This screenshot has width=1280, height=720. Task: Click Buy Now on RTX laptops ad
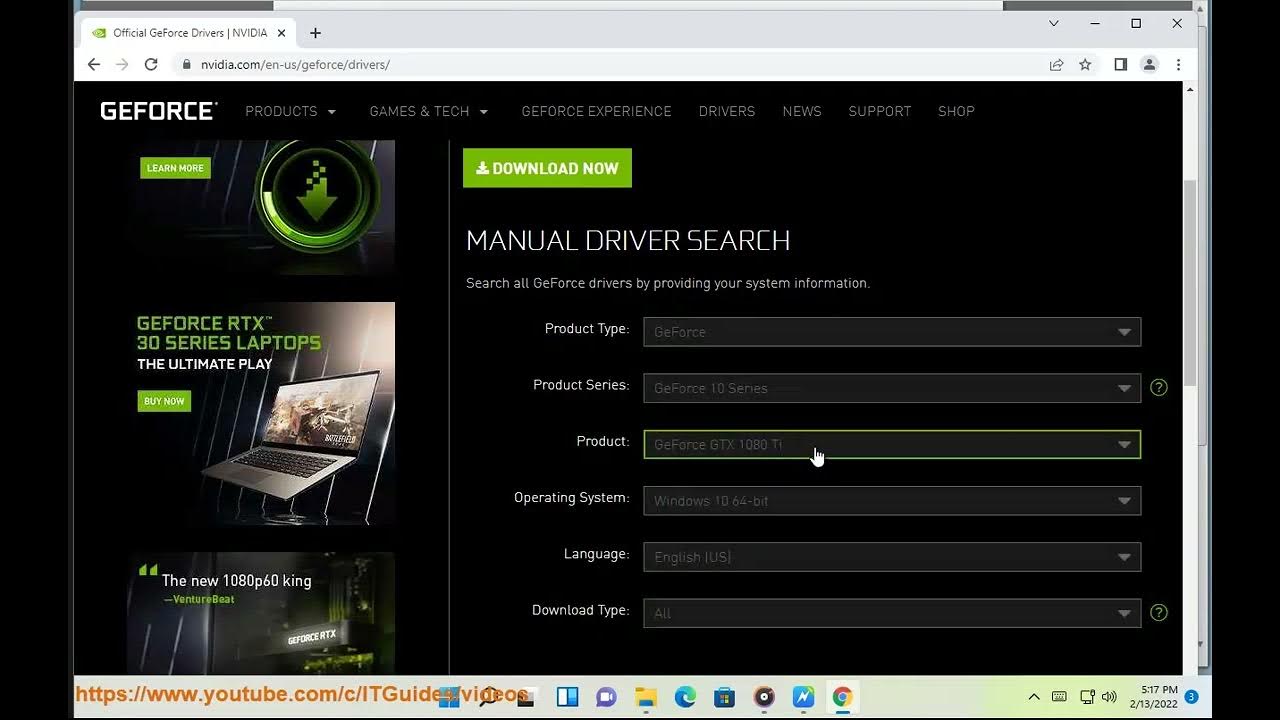164,401
